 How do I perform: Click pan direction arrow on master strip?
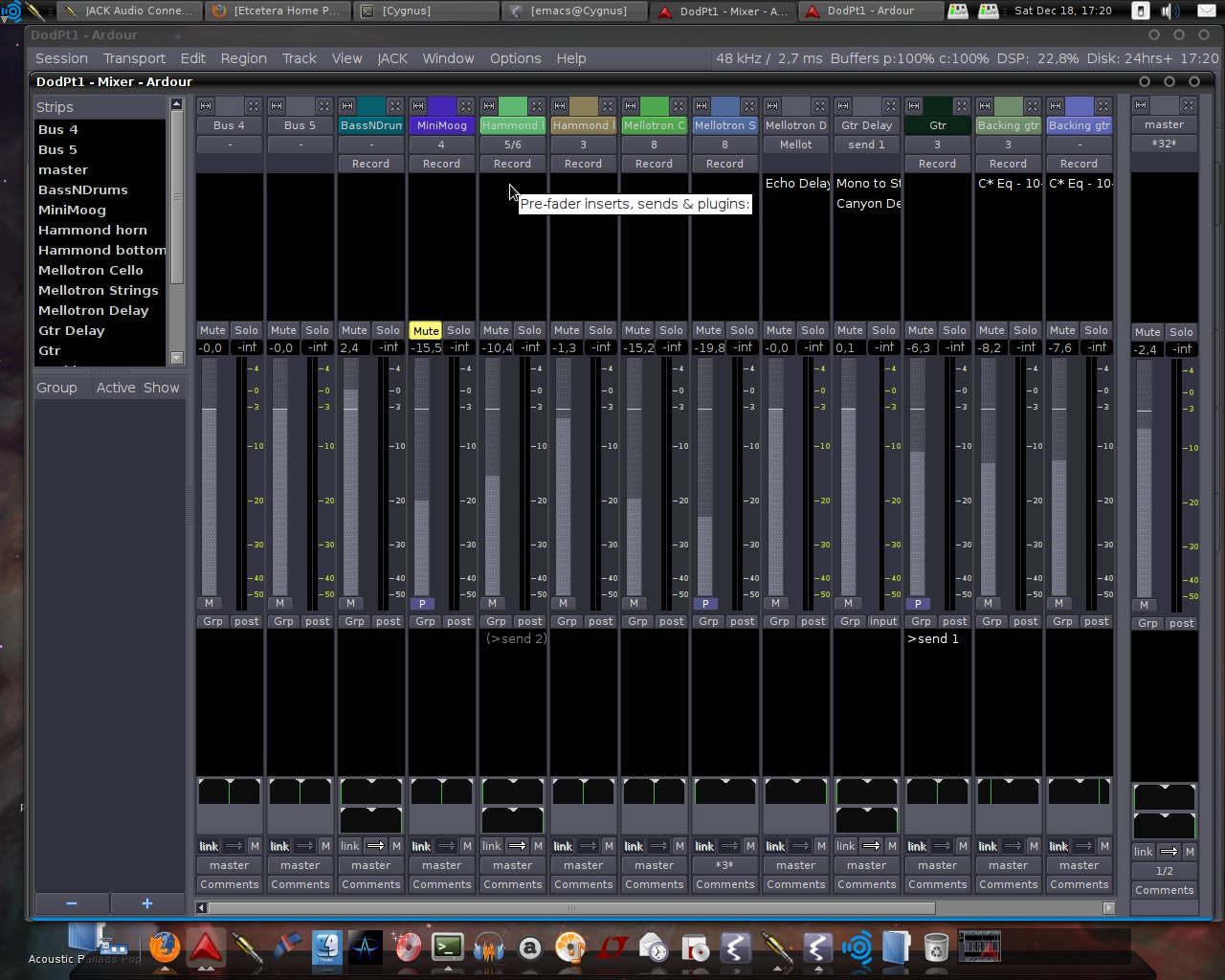(1169, 852)
